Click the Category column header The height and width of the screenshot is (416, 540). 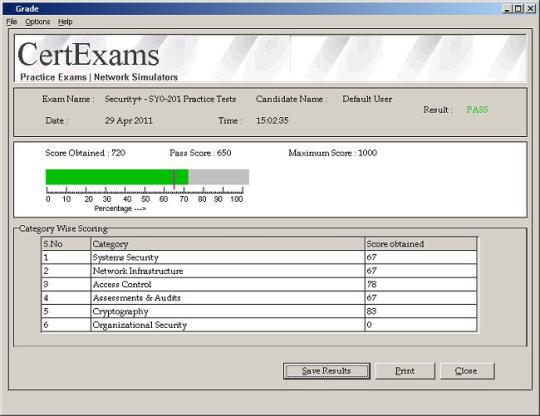click(228, 244)
